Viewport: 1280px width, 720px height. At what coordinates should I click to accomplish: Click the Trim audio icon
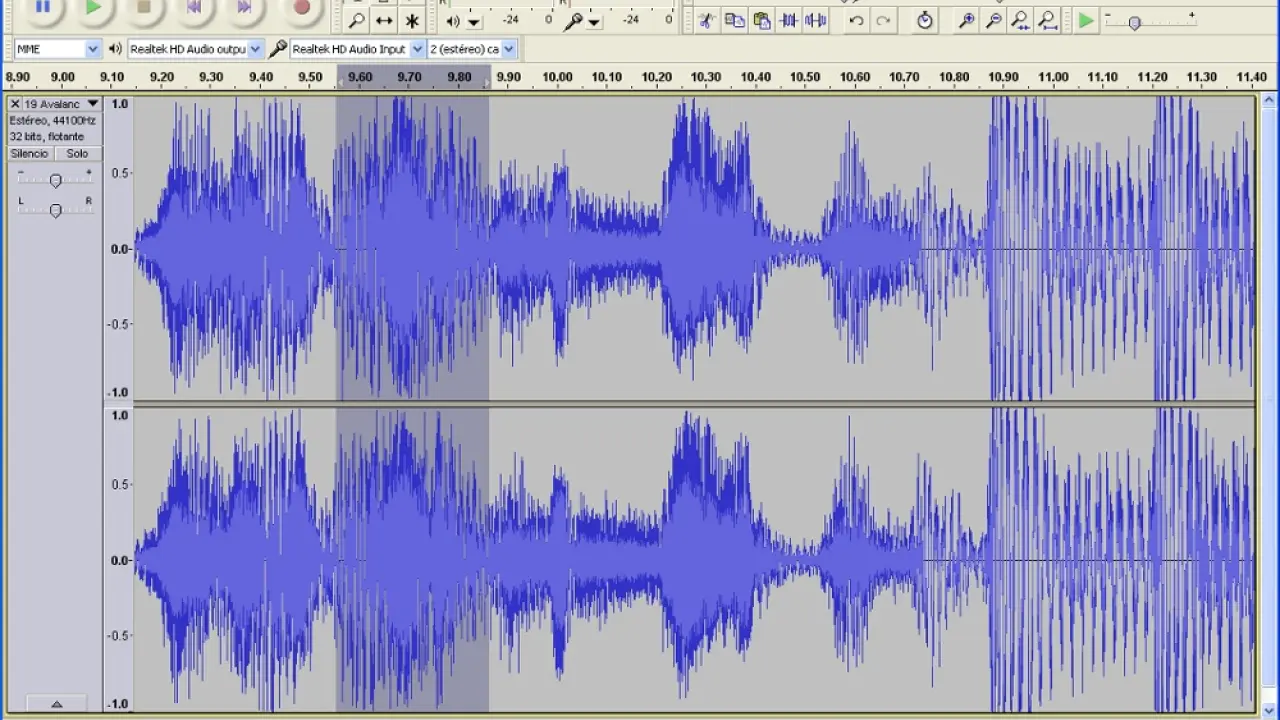coord(789,20)
